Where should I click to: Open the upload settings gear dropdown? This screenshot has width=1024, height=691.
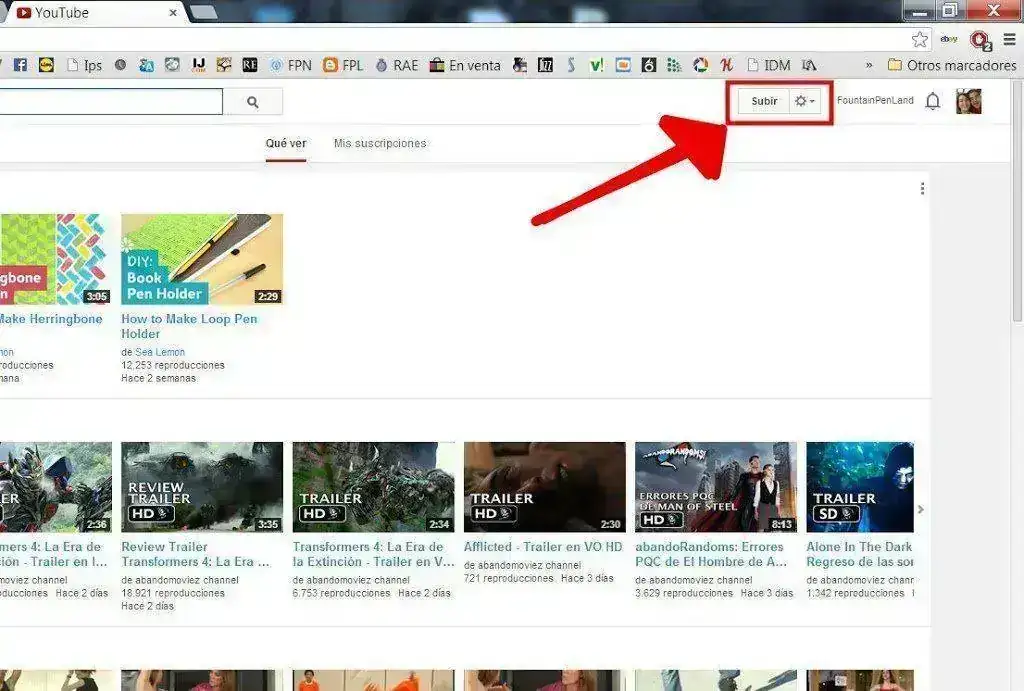click(802, 101)
